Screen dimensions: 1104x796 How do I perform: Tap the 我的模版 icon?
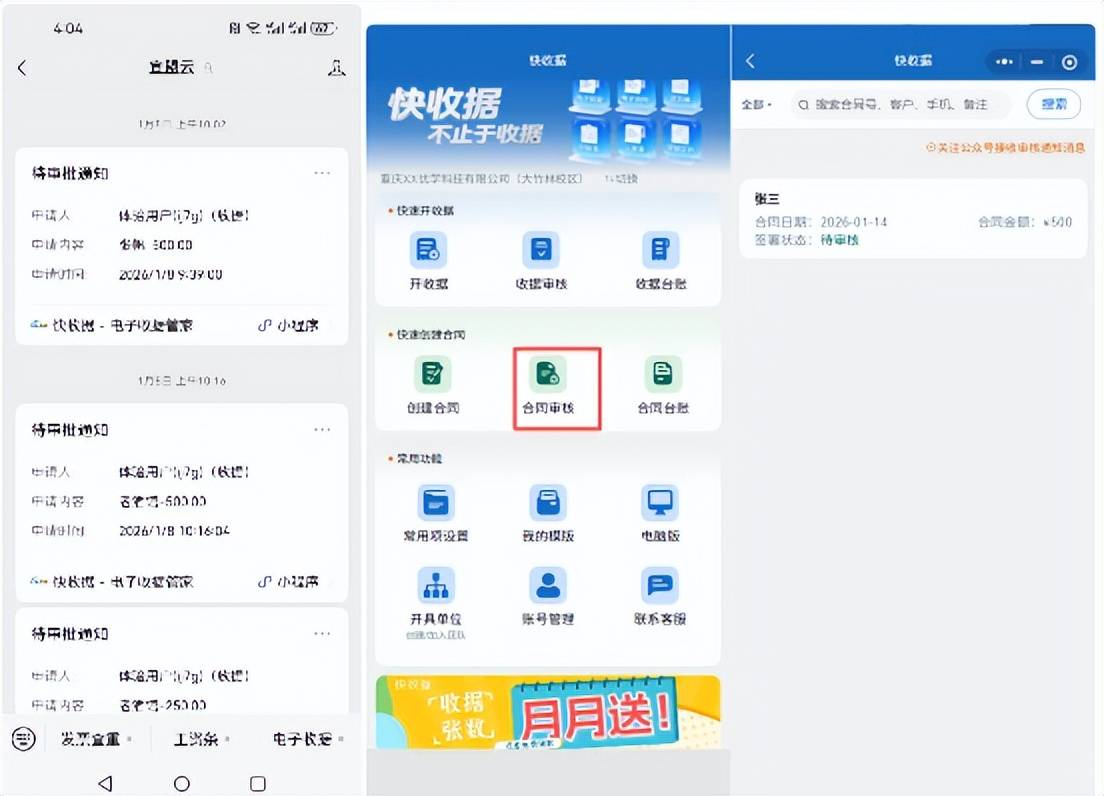point(547,502)
